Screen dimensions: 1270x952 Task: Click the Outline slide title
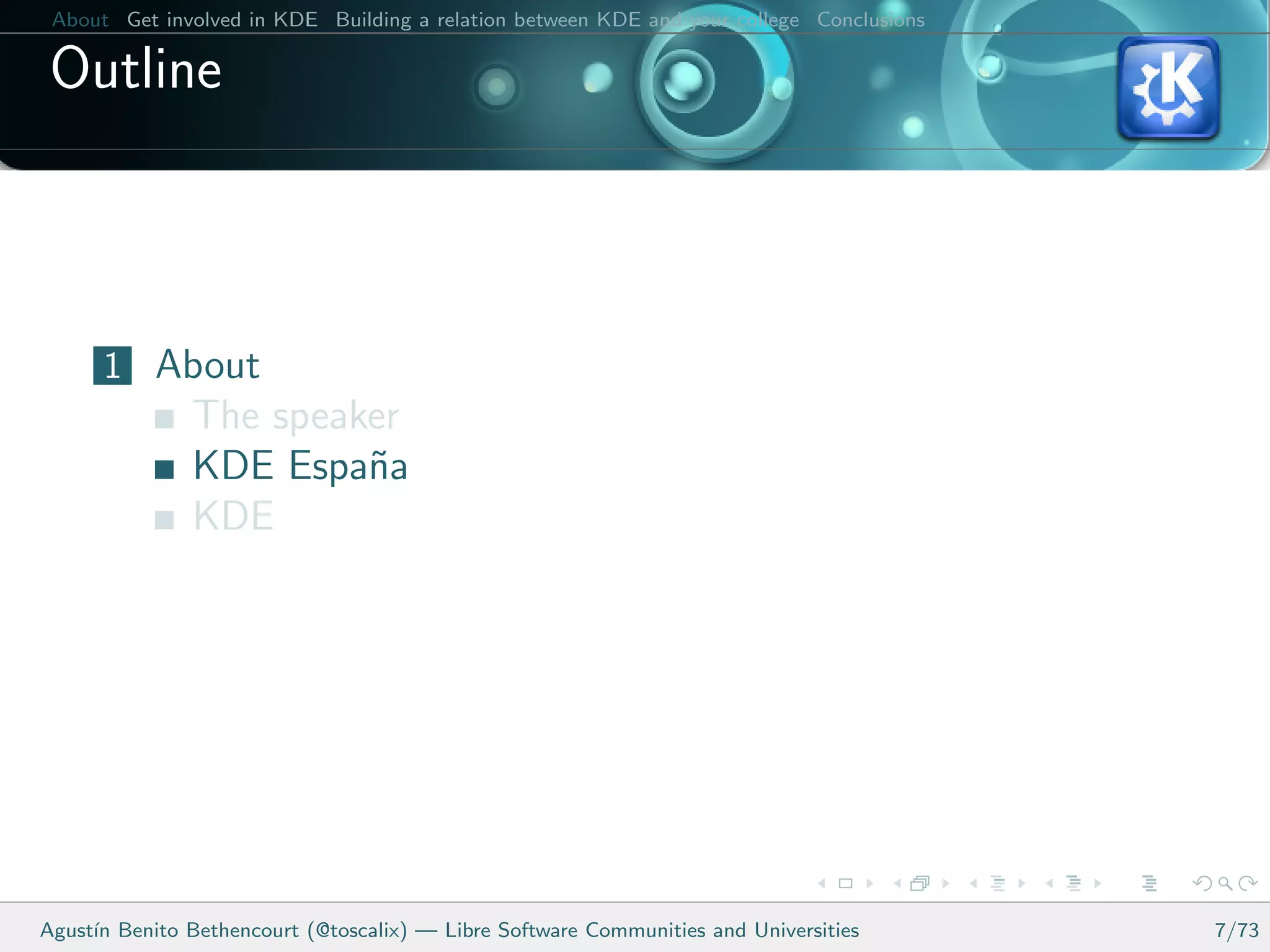136,68
